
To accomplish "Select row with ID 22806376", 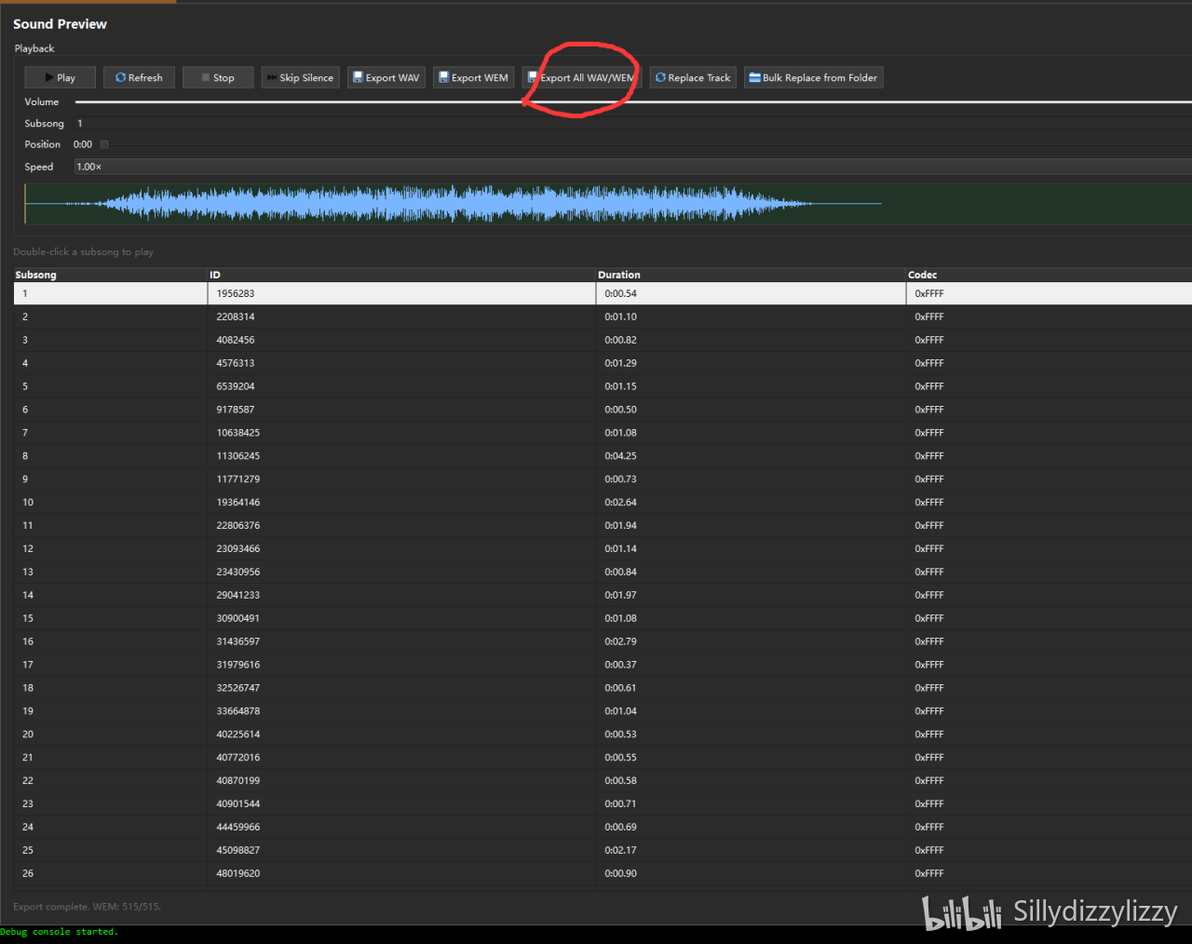I will coord(603,525).
